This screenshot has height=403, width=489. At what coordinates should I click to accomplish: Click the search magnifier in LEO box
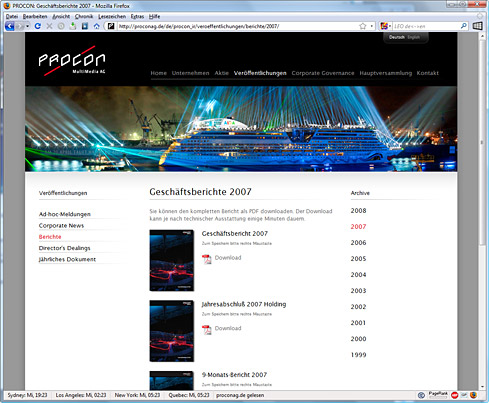click(463, 26)
